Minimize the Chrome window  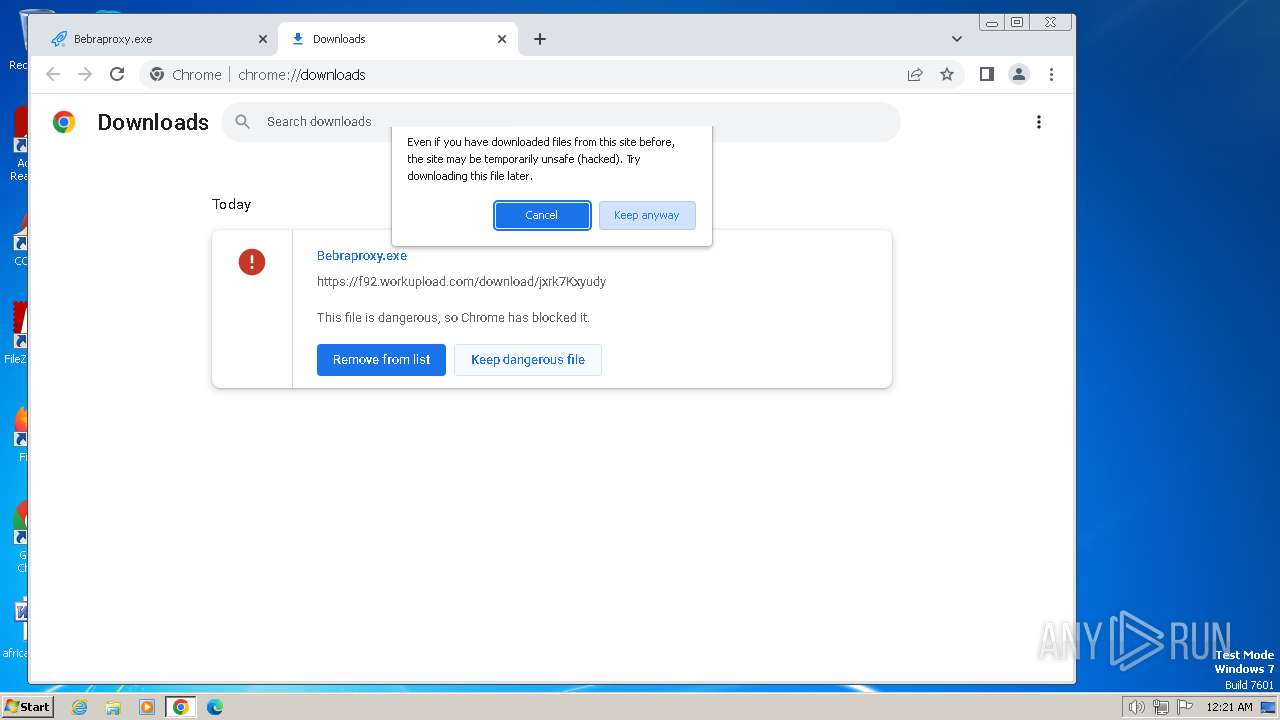click(x=992, y=22)
